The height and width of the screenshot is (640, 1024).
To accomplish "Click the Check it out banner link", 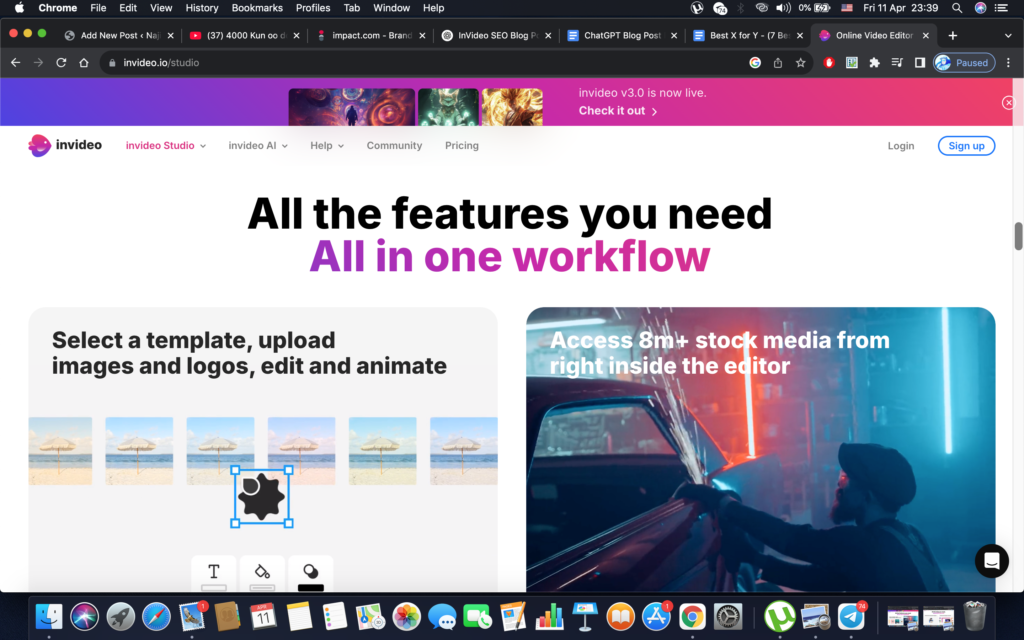I will [x=613, y=111].
